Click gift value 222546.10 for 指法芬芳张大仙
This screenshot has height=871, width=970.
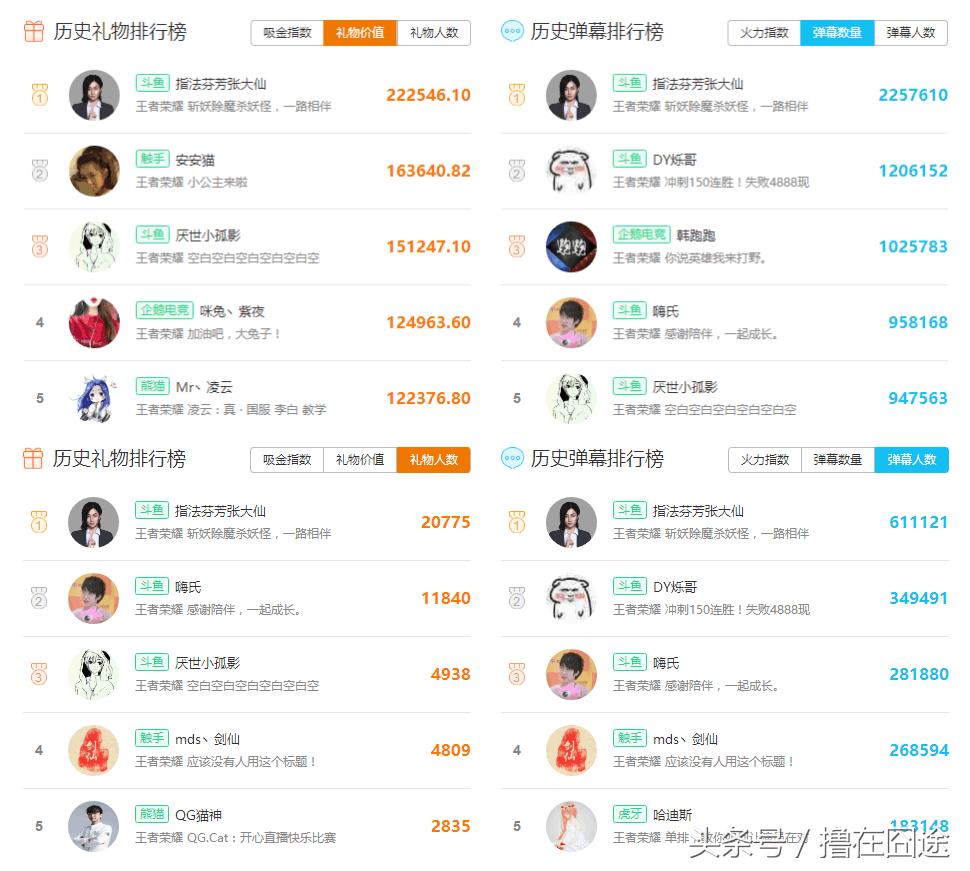pyautogui.click(x=428, y=95)
